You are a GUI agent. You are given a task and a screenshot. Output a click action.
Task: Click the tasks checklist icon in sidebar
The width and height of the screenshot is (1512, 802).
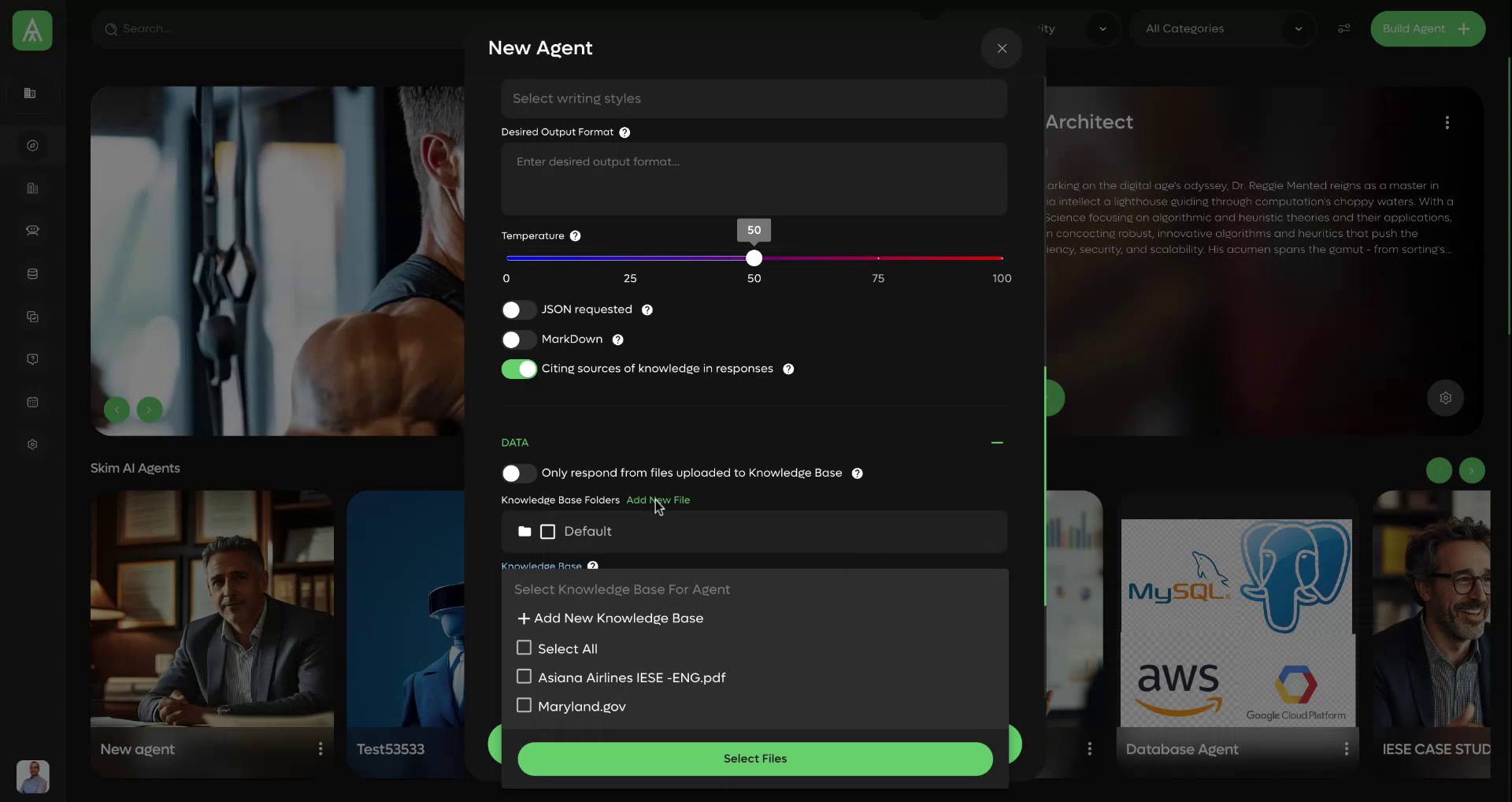32,316
